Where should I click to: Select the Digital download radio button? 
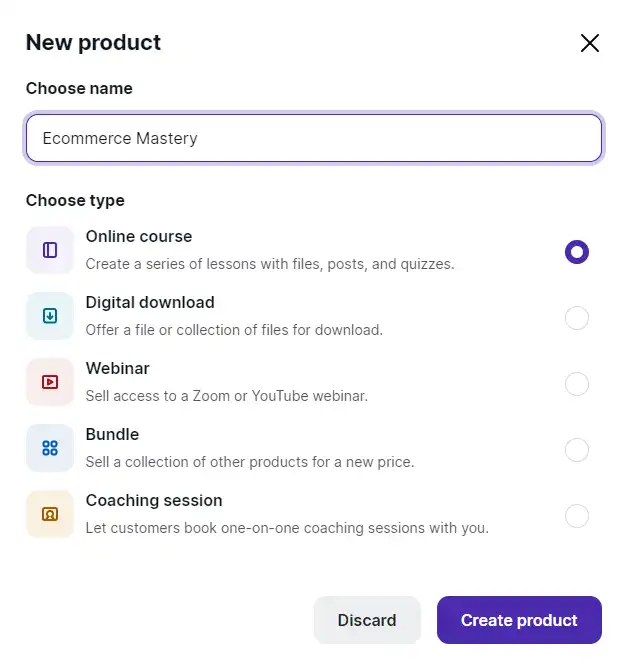tap(577, 318)
